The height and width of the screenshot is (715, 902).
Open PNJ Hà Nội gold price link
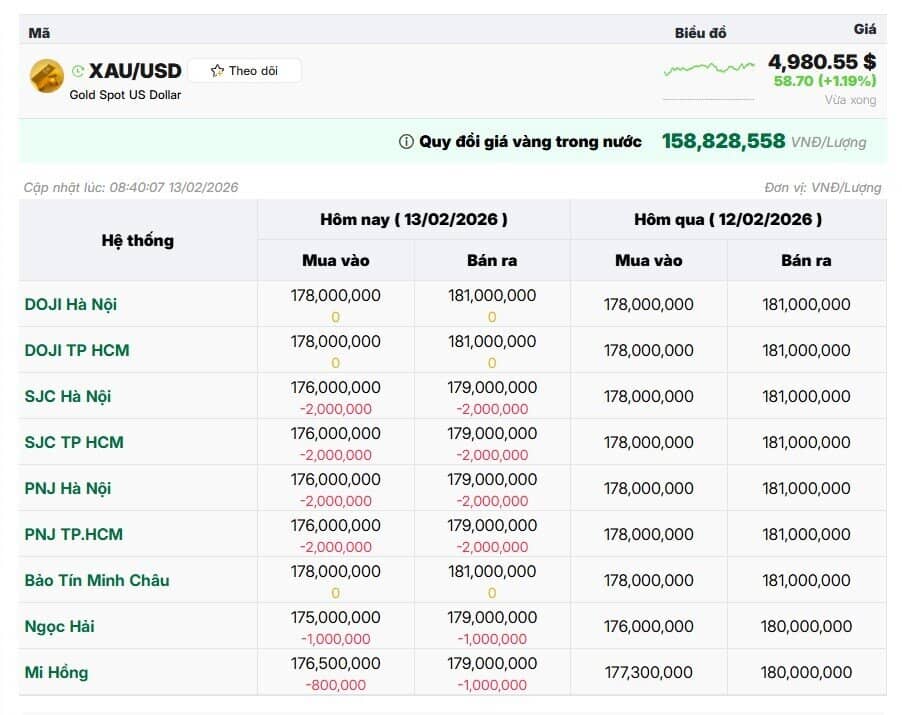click(x=68, y=488)
